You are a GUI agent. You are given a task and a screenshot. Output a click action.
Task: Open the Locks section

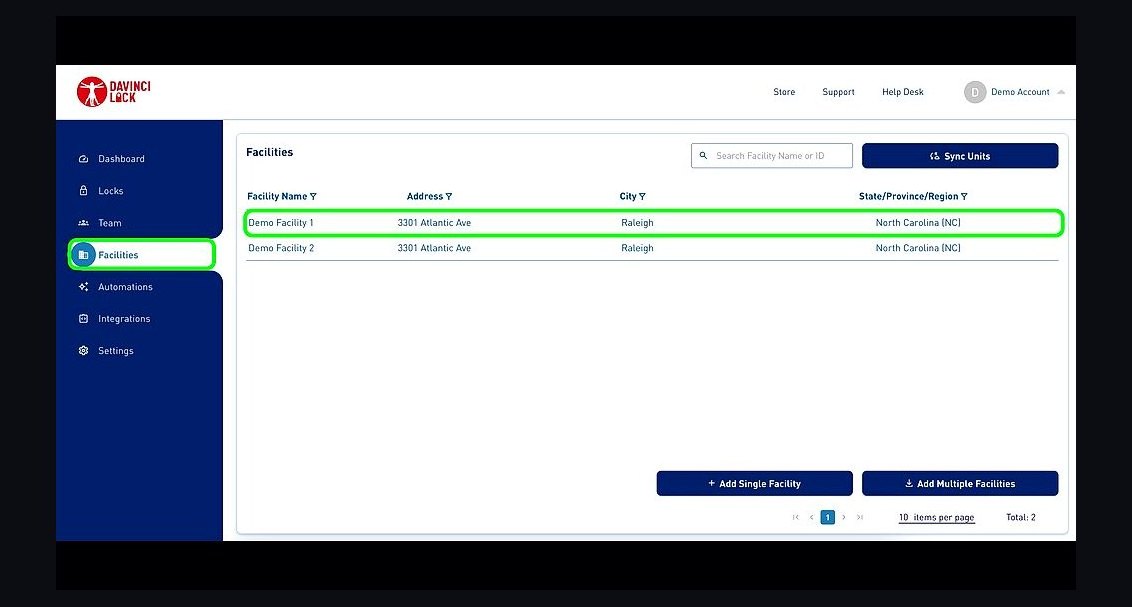110,191
